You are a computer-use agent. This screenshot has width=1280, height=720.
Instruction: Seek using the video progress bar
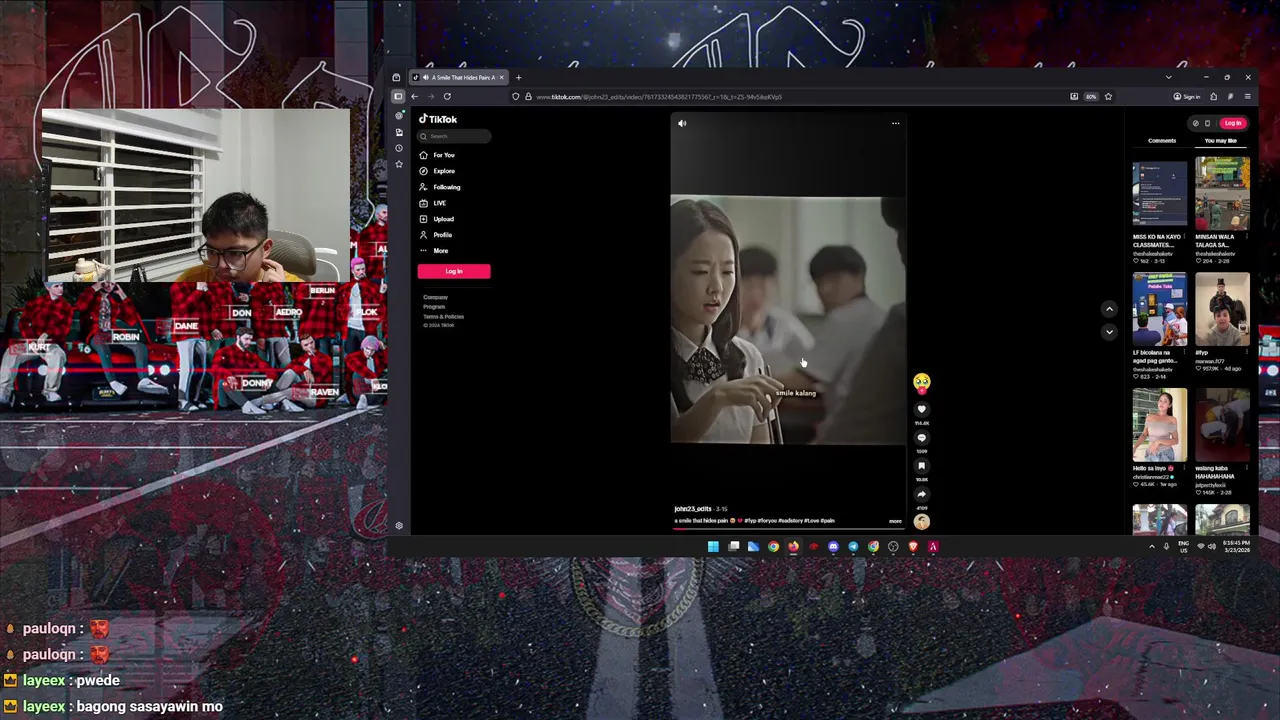pos(788,528)
